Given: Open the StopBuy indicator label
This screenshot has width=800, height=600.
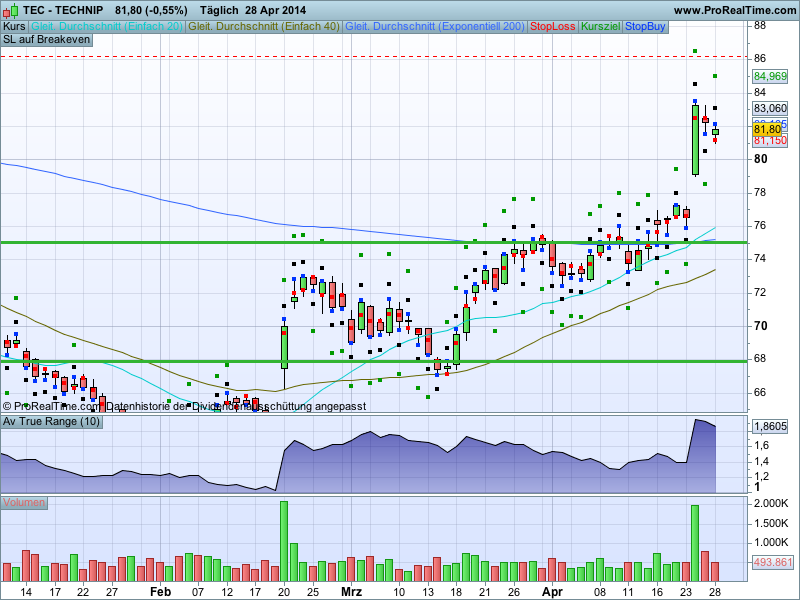Looking at the screenshot, I should 645,27.
